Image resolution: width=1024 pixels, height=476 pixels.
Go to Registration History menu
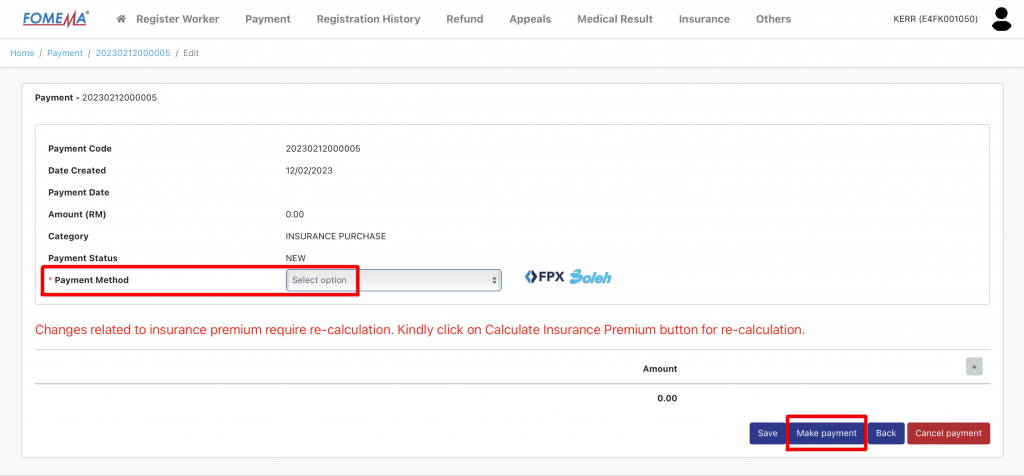pyautogui.click(x=368, y=19)
